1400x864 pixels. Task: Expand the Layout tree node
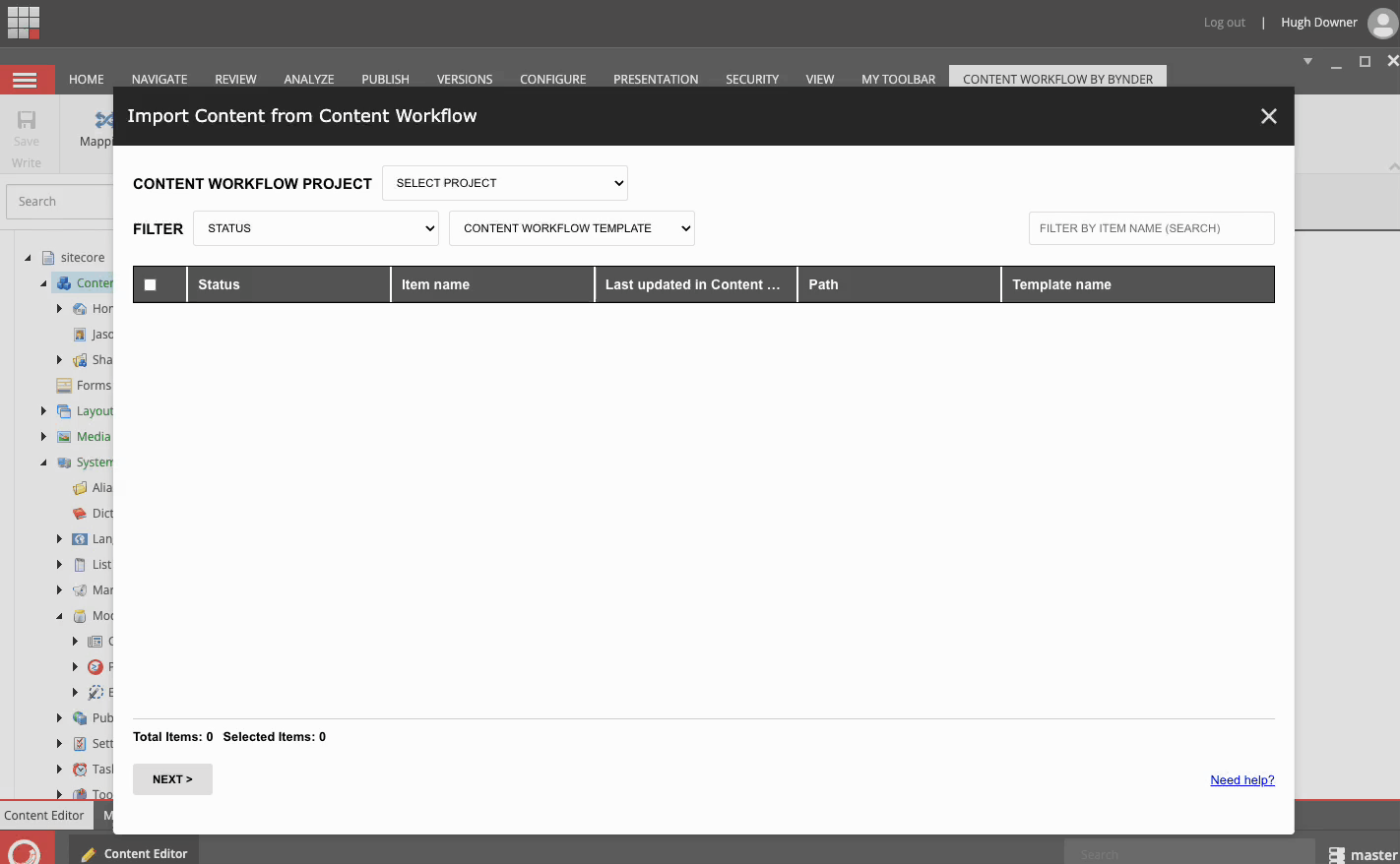[43, 411]
